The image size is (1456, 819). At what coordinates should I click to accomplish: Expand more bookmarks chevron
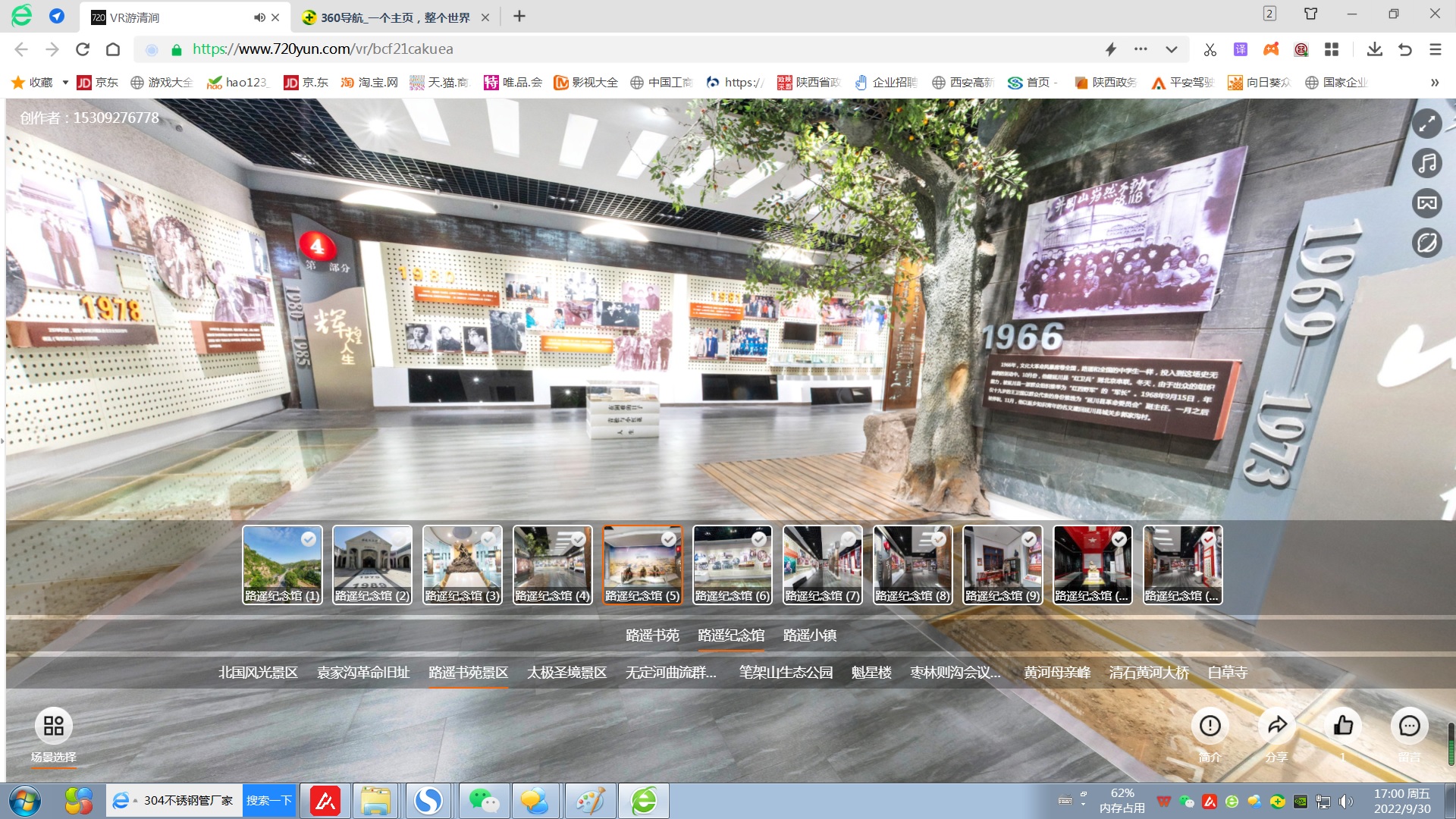coord(1435,83)
